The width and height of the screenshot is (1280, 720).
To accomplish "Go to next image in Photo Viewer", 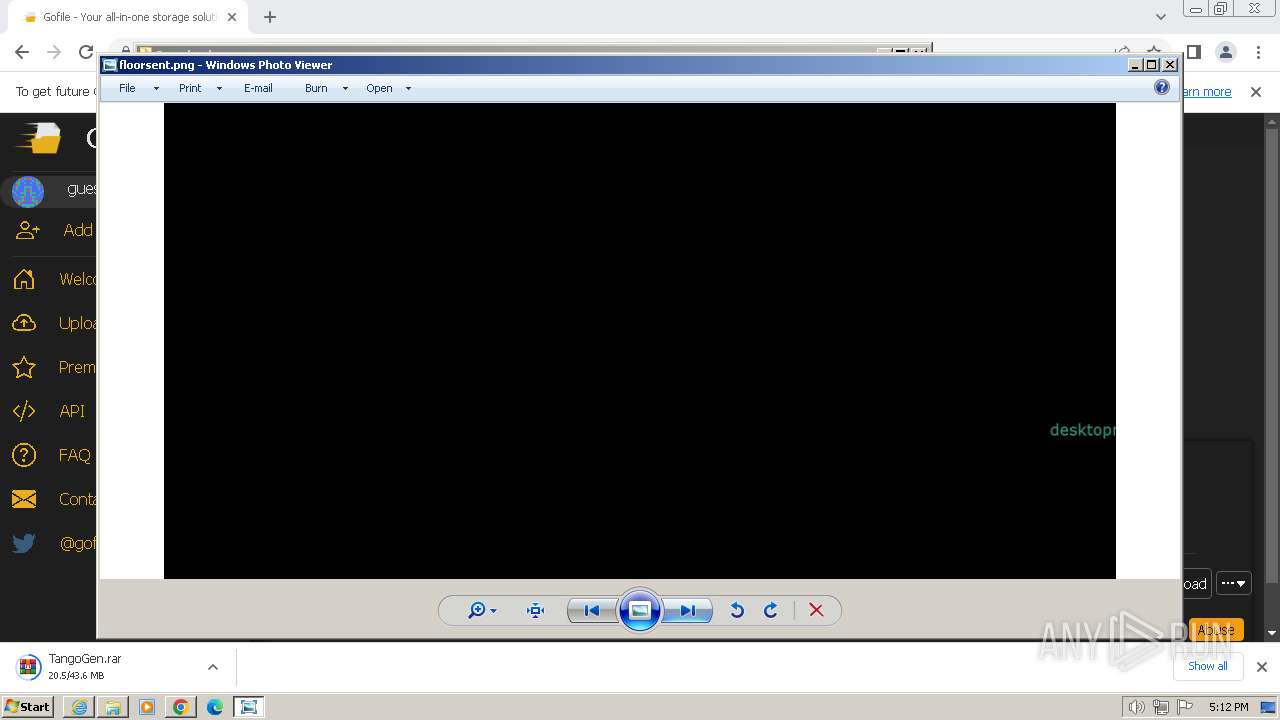I will coord(688,610).
